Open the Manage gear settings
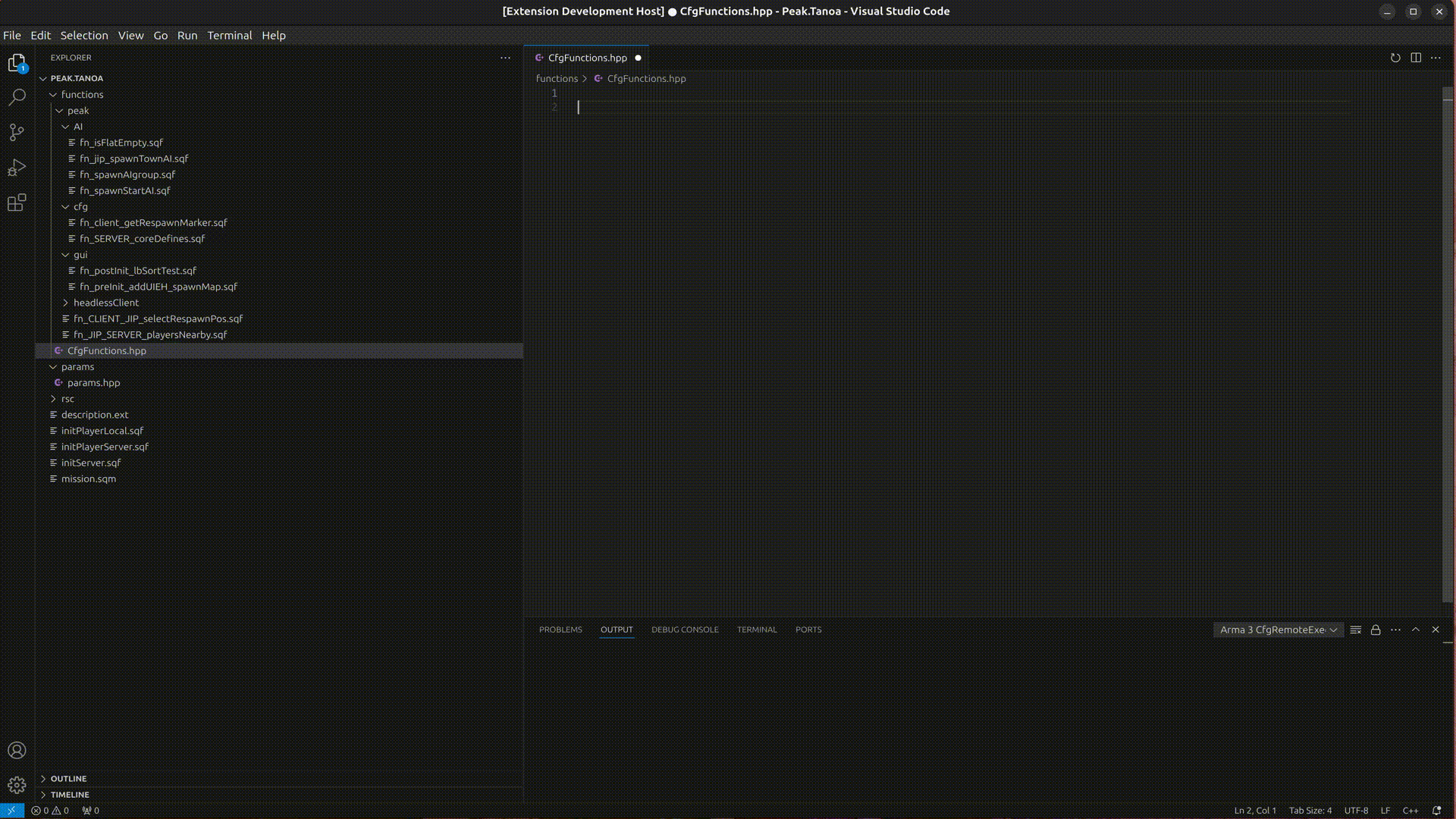The width and height of the screenshot is (1456, 819). [17, 786]
